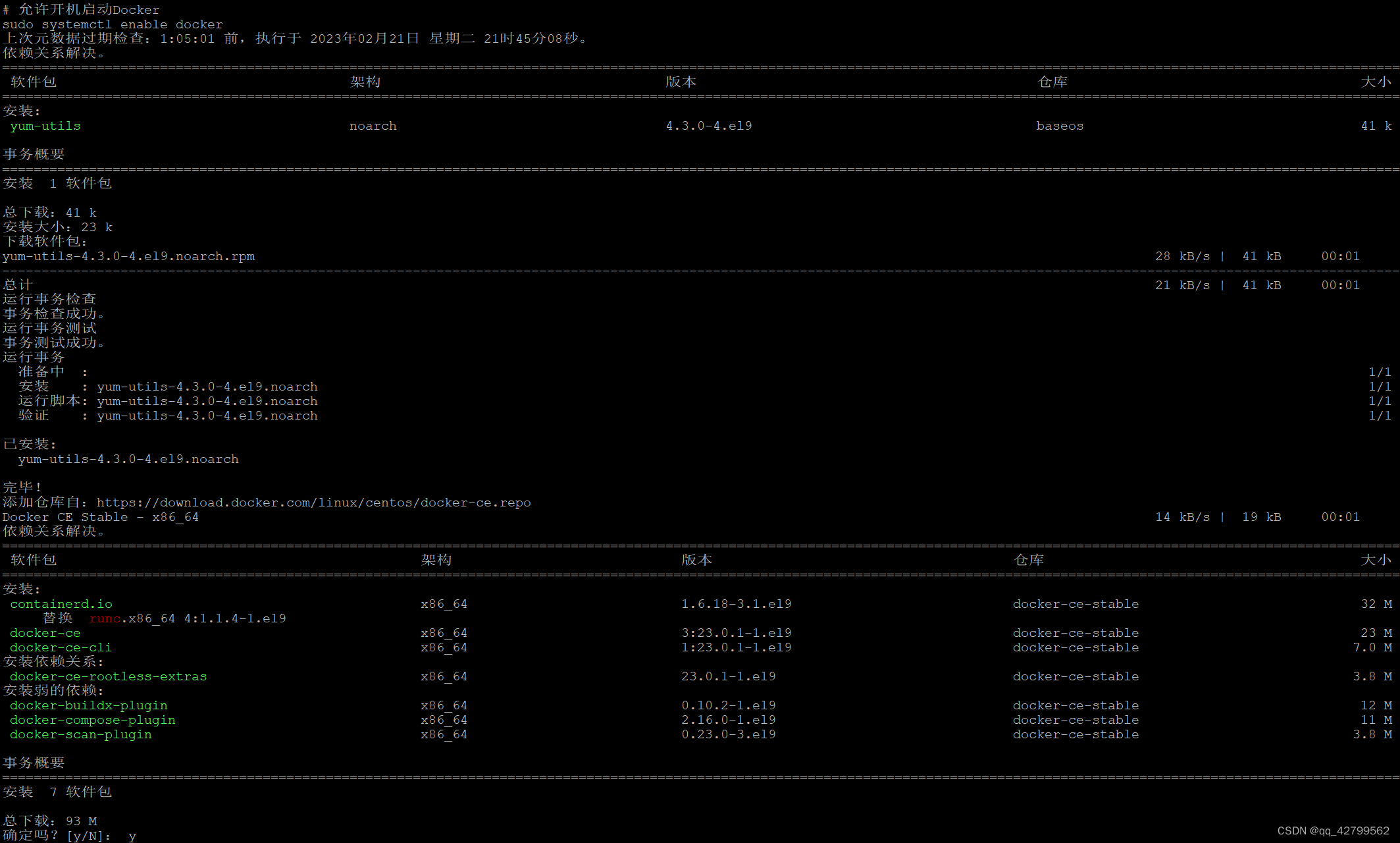Click the docker-ce.repo download URL

click(314, 503)
